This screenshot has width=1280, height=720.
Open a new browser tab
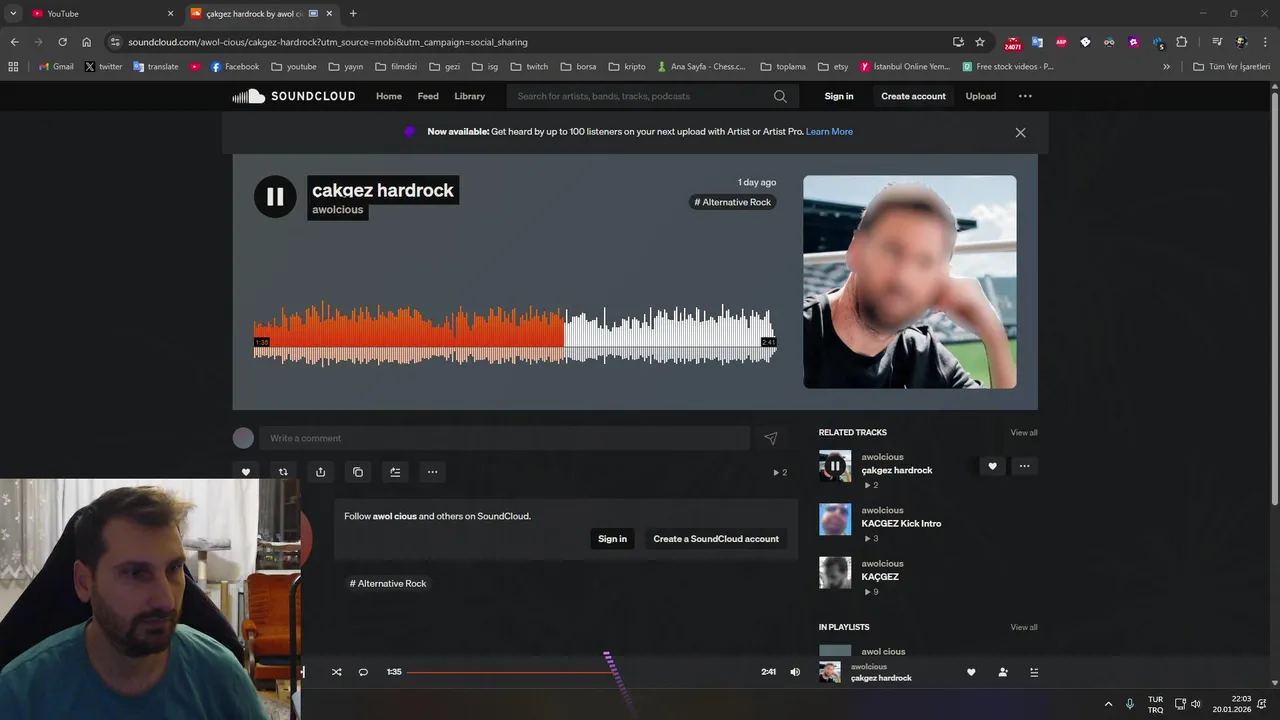pyautogui.click(x=353, y=14)
